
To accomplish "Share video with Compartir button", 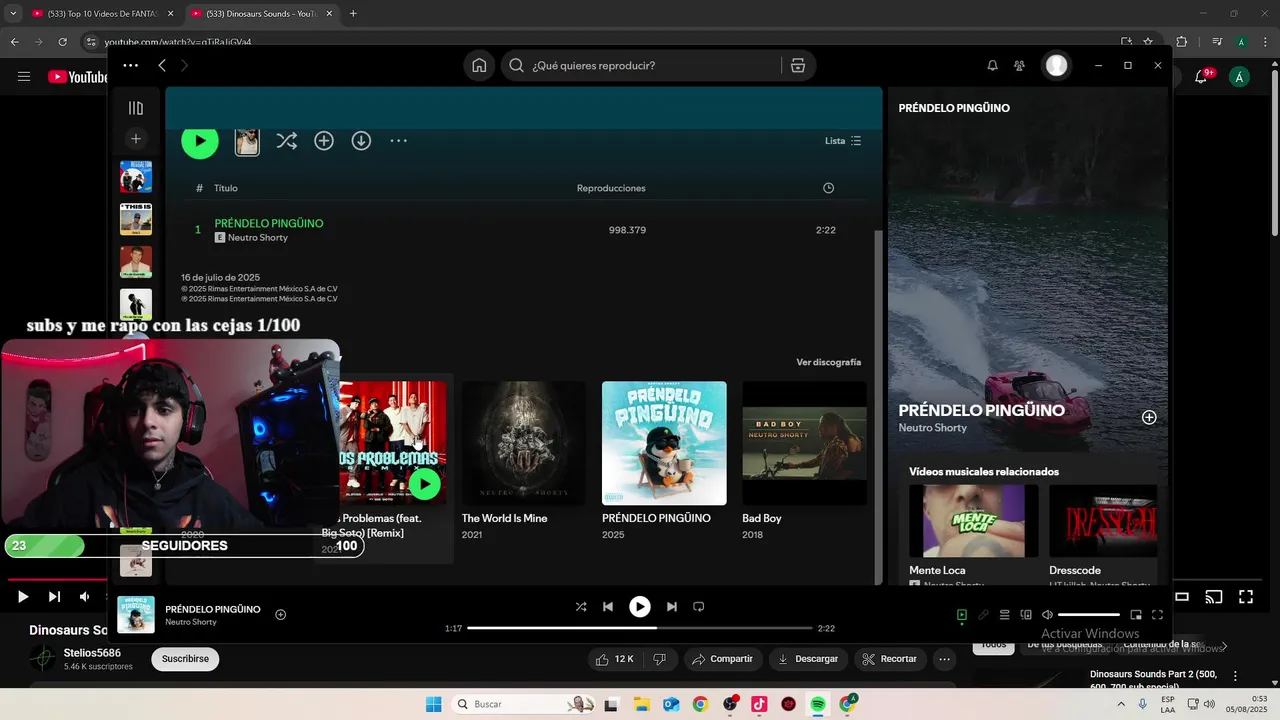I will coord(722,659).
